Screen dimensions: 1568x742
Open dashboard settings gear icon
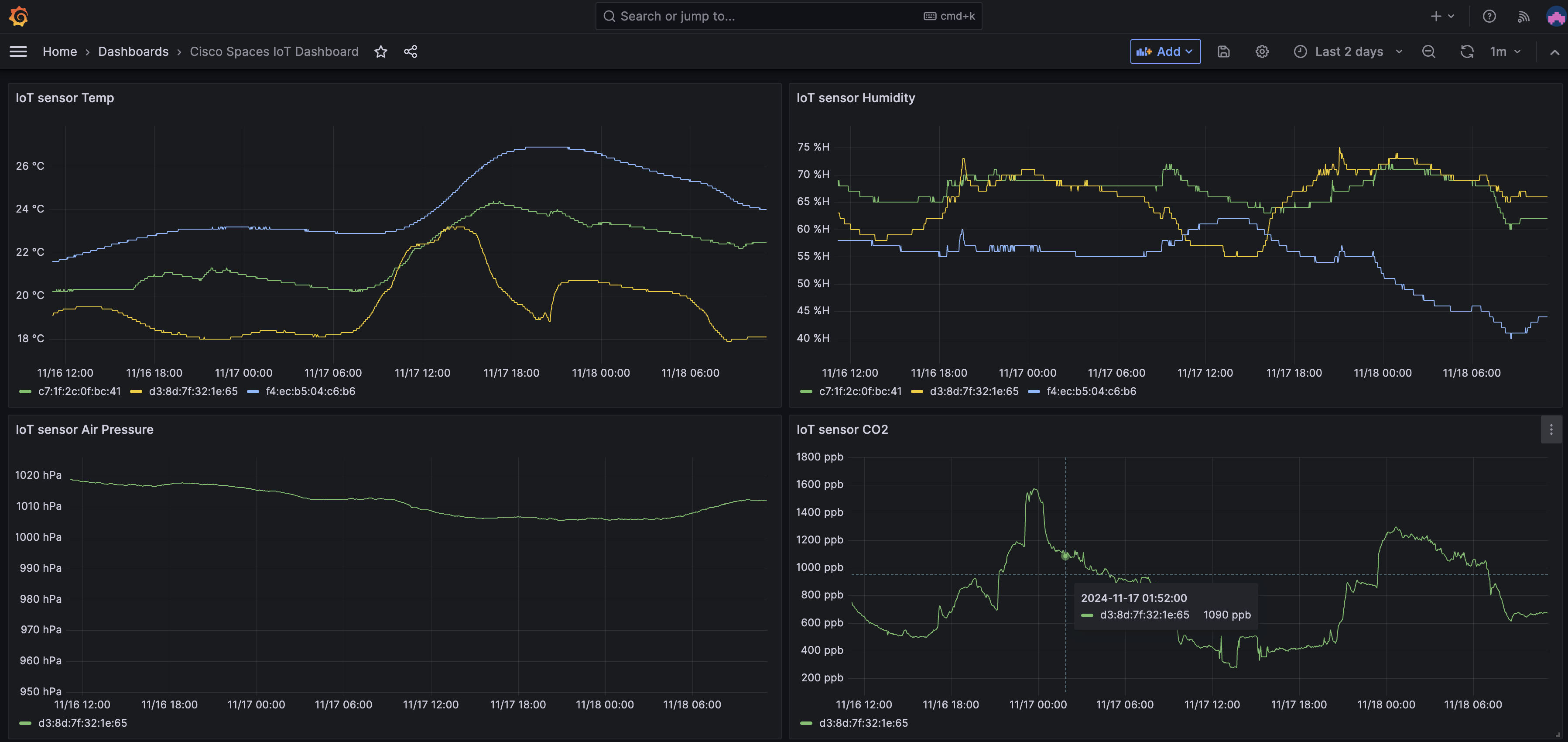point(1262,52)
